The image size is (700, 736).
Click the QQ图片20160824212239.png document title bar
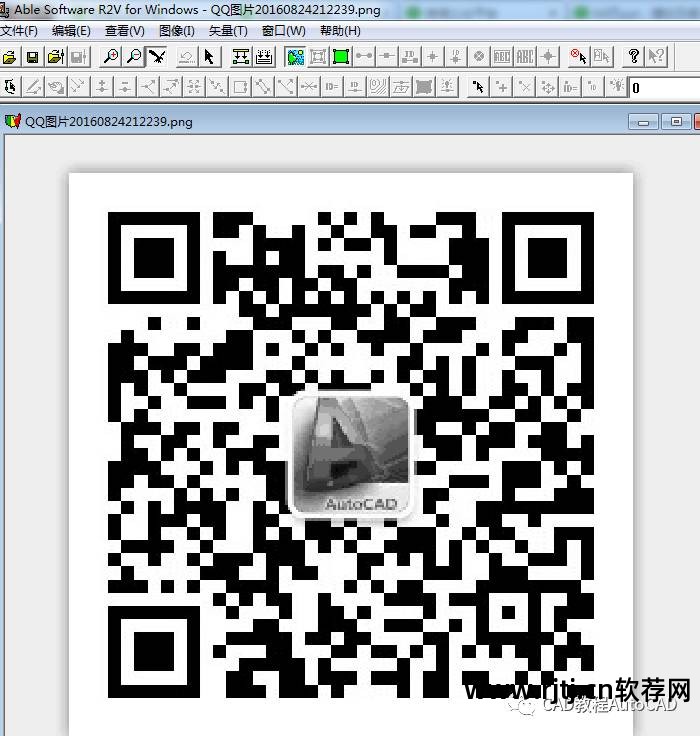tap(350, 122)
